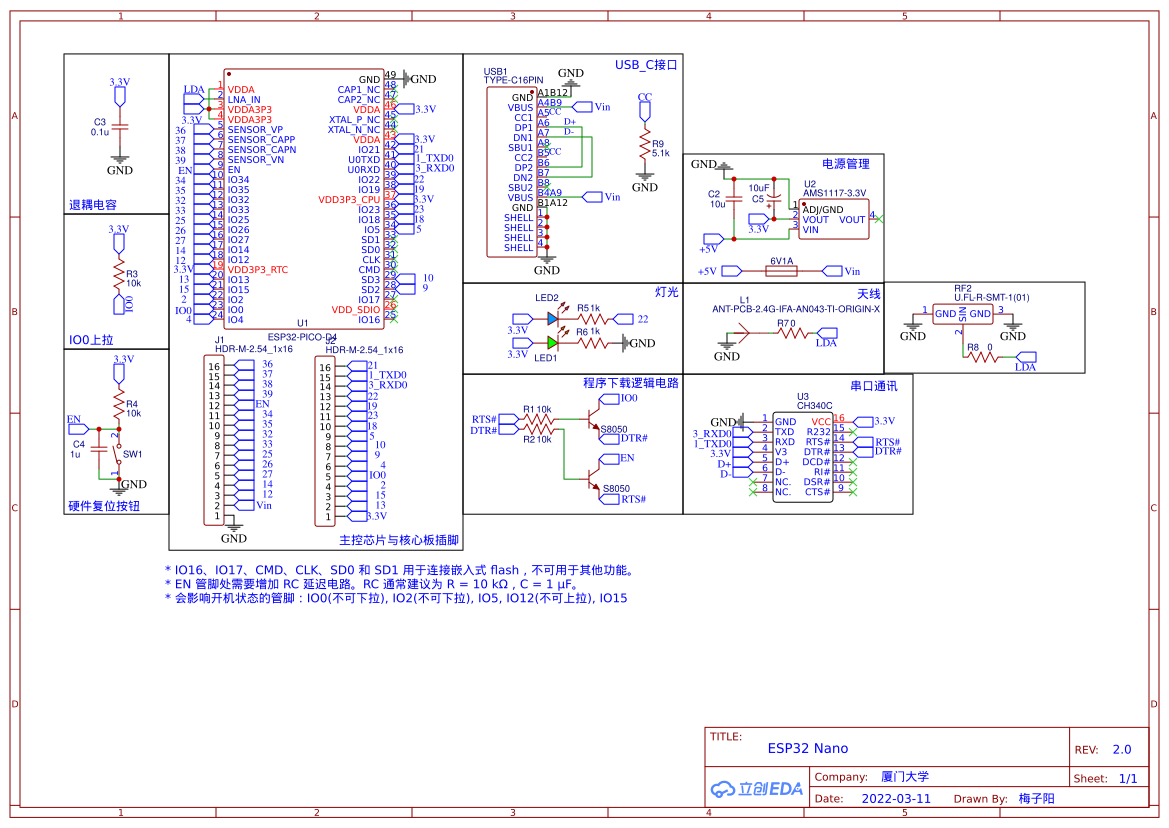Click the drawn-by name 梅子阳
Screen dimensions: 1169x828
click(x=1036, y=799)
